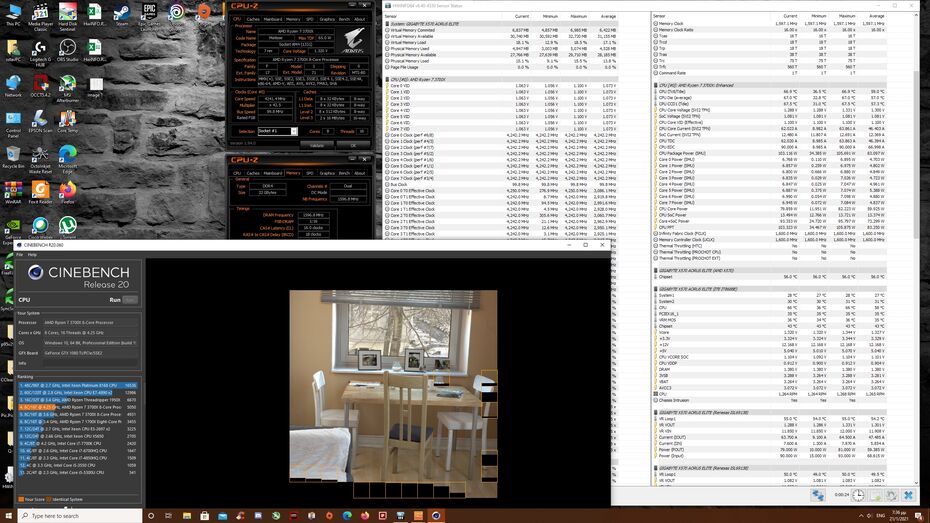930x523 pixels.
Task: Switch to the Mainboard tab in CPU-Z
Action: pyautogui.click(x=273, y=18)
